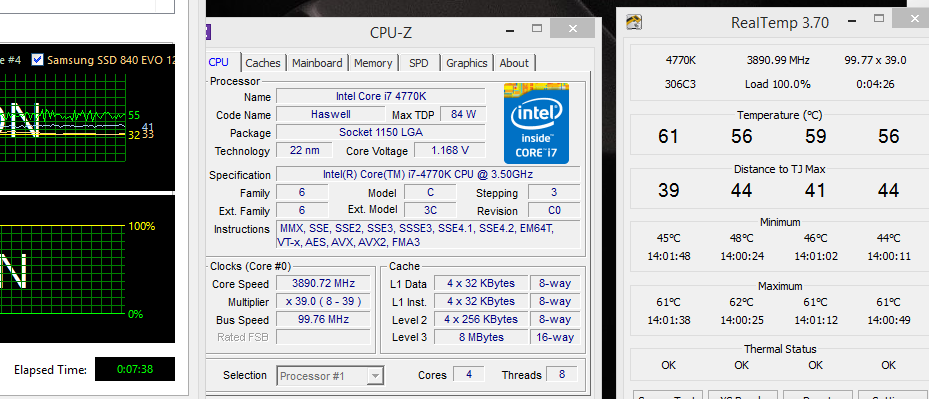Image resolution: width=929 pixels, height=399 pixels.
Task: Click the Temperature (°C) heading
Action: pos(780,116)
